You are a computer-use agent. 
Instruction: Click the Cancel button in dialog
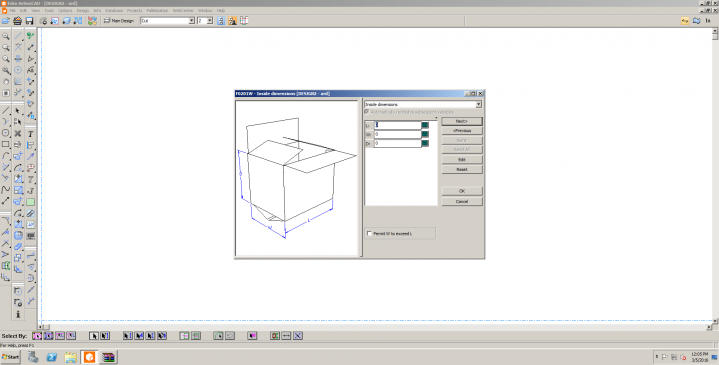tap(462, 201)
